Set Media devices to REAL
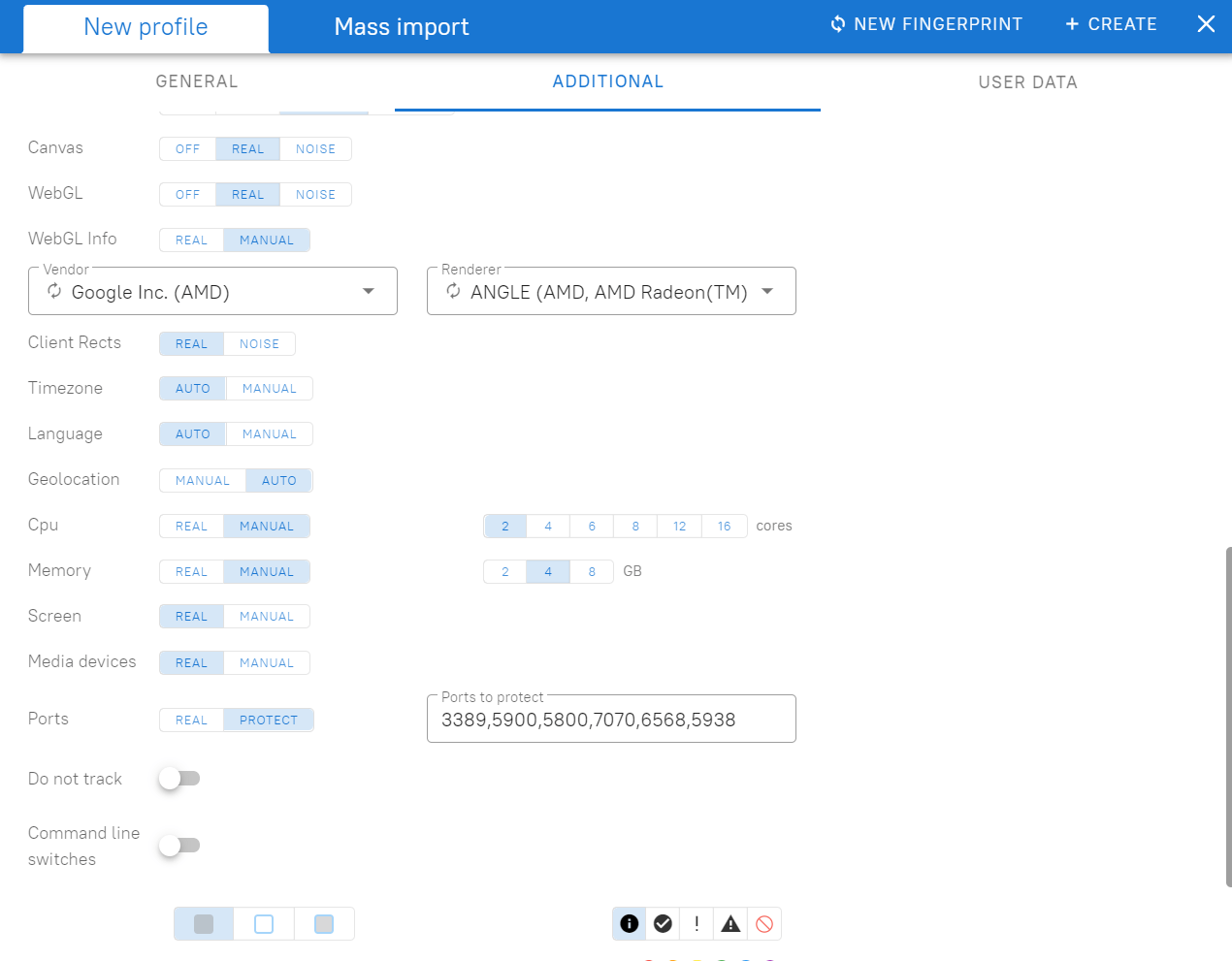Image resolution: width=1232 pixels, height=961 pixels. [191, 662]
